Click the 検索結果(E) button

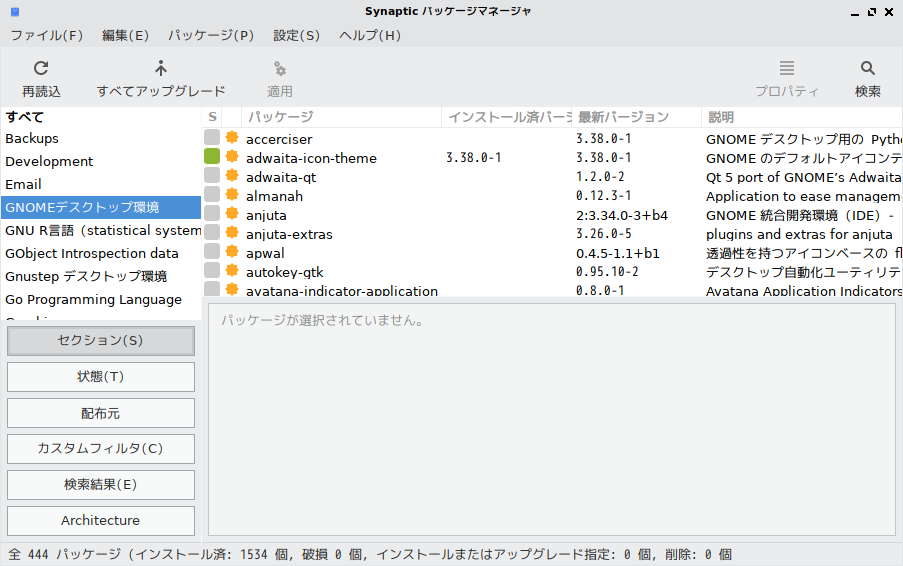pyautogui.click(x=101, y=485)
